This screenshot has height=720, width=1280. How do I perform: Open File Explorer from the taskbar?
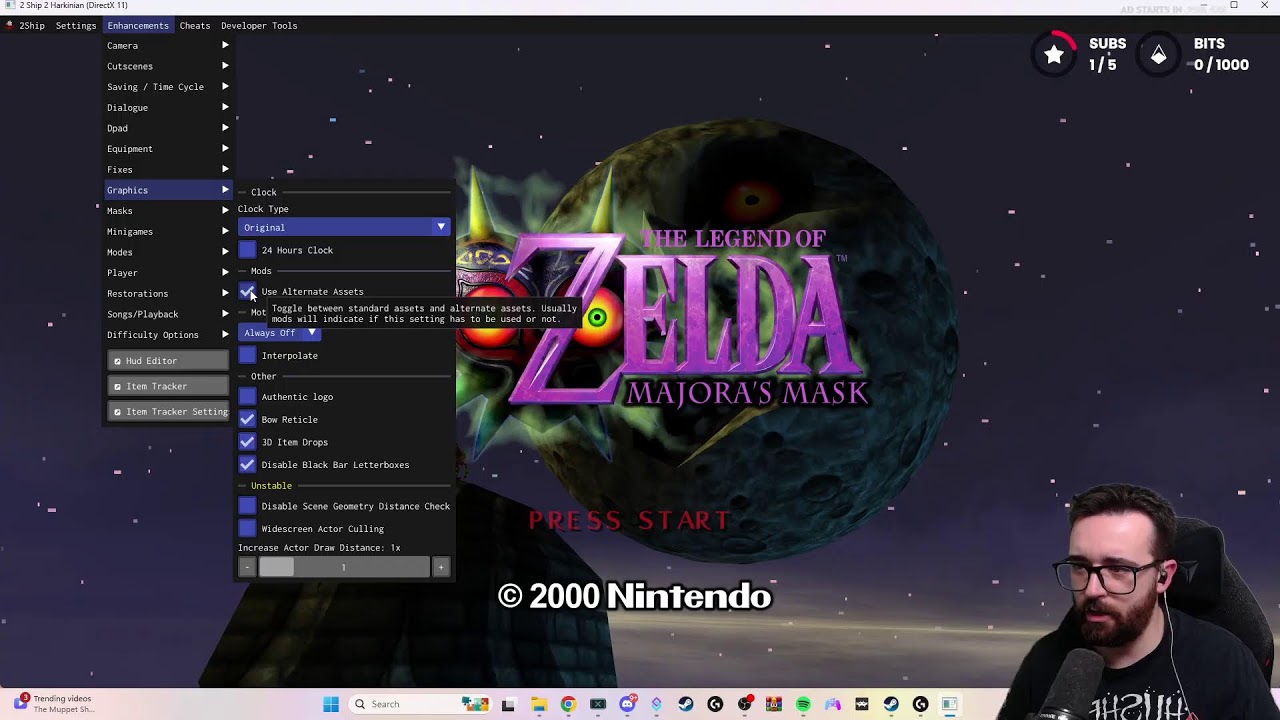(x=538, y=704)
